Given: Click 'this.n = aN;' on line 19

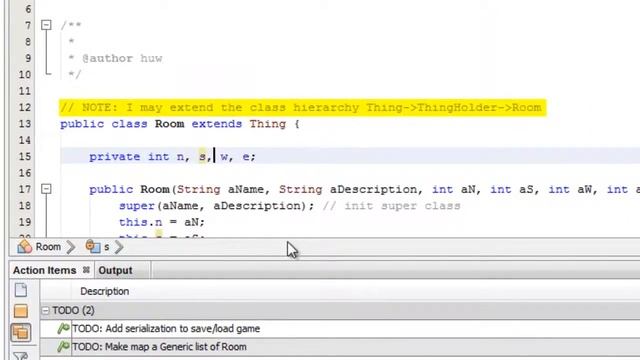Looking at the screenshot, I should 162,222.
